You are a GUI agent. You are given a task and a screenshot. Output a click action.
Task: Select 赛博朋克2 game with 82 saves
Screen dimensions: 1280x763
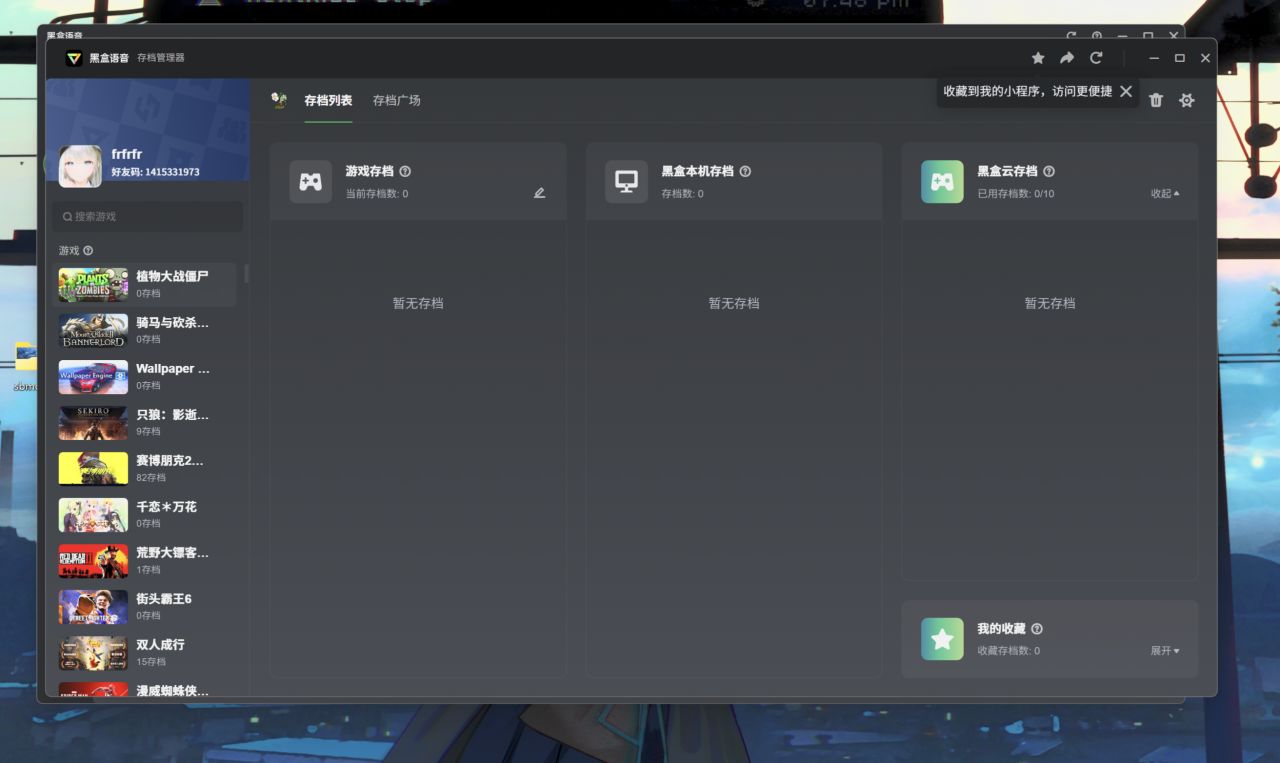pos(145,468)
